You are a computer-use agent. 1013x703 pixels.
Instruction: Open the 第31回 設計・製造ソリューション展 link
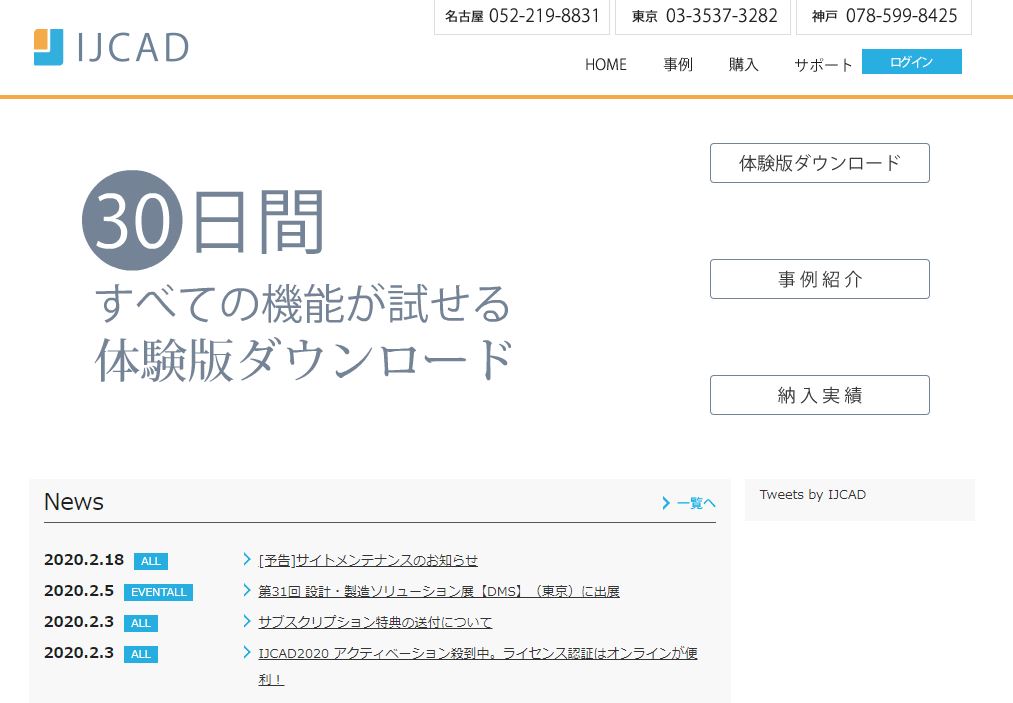tap(438, 591)
